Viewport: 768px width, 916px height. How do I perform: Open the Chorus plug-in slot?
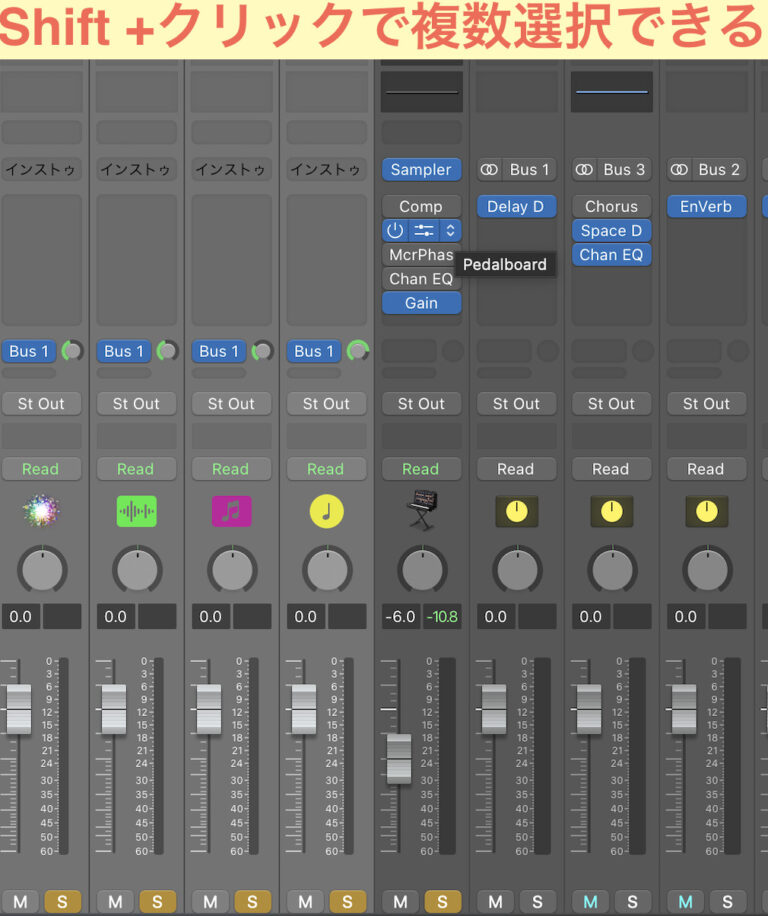(611, 206)
